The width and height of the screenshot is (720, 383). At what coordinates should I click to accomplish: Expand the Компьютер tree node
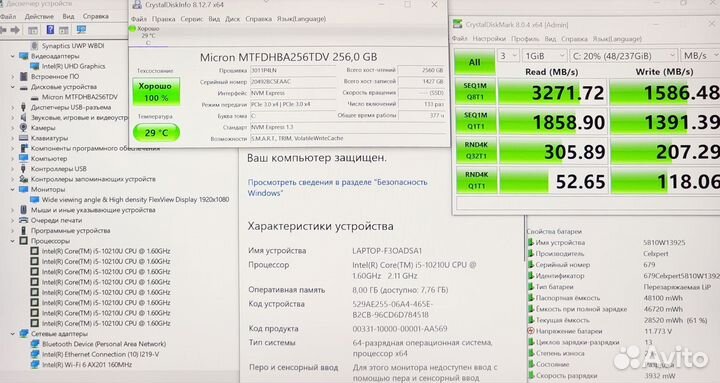coord(12,158)
